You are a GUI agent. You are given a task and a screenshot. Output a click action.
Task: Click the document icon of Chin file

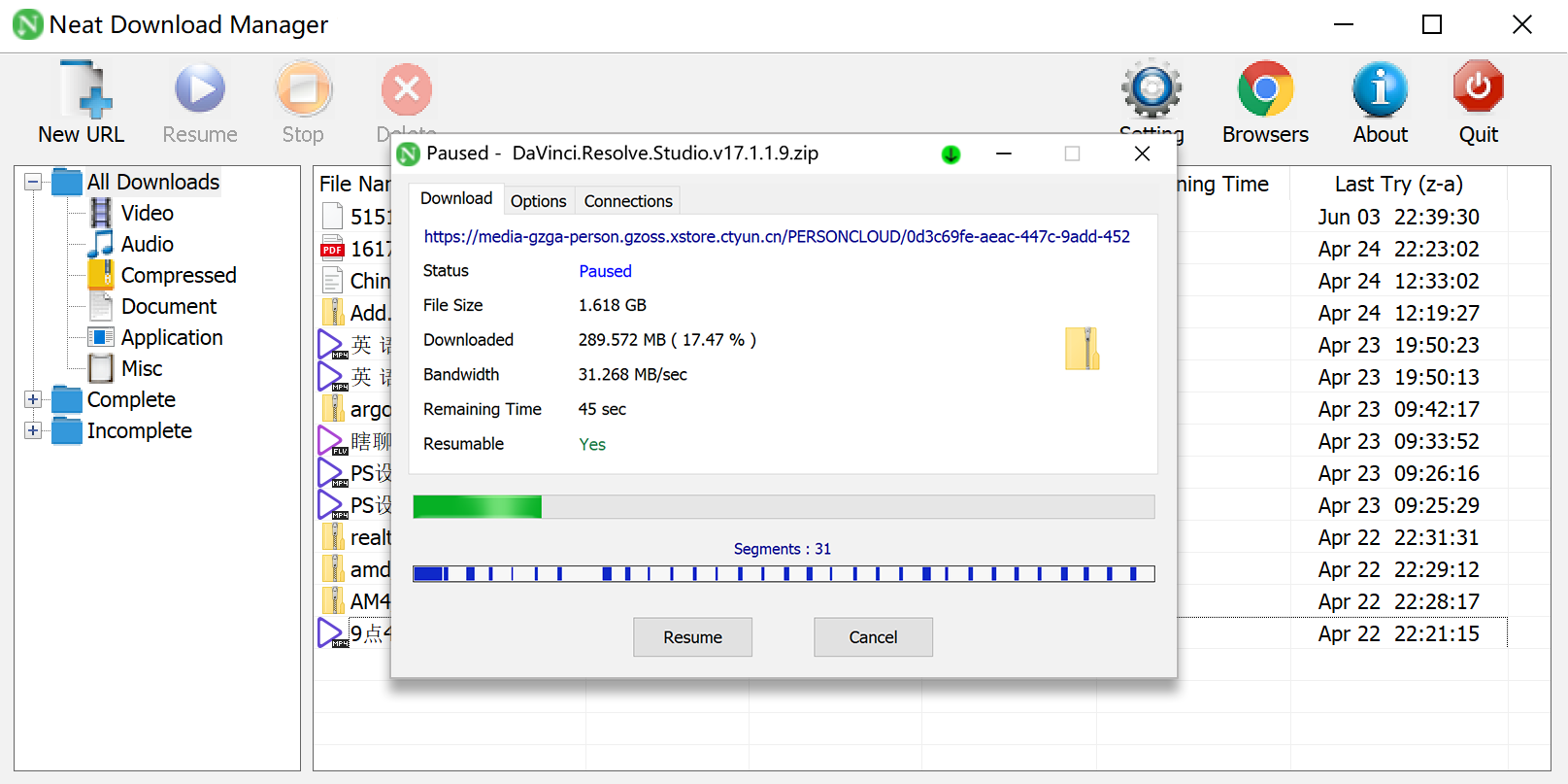point(332,280)
